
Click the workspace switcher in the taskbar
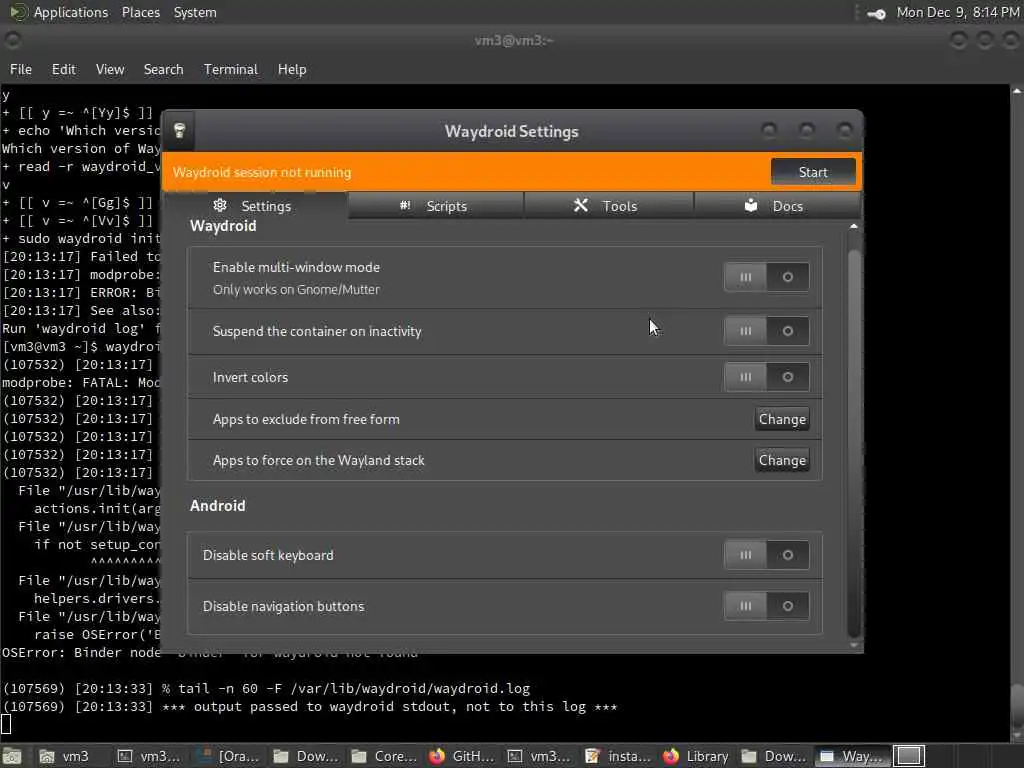point(908,756)
